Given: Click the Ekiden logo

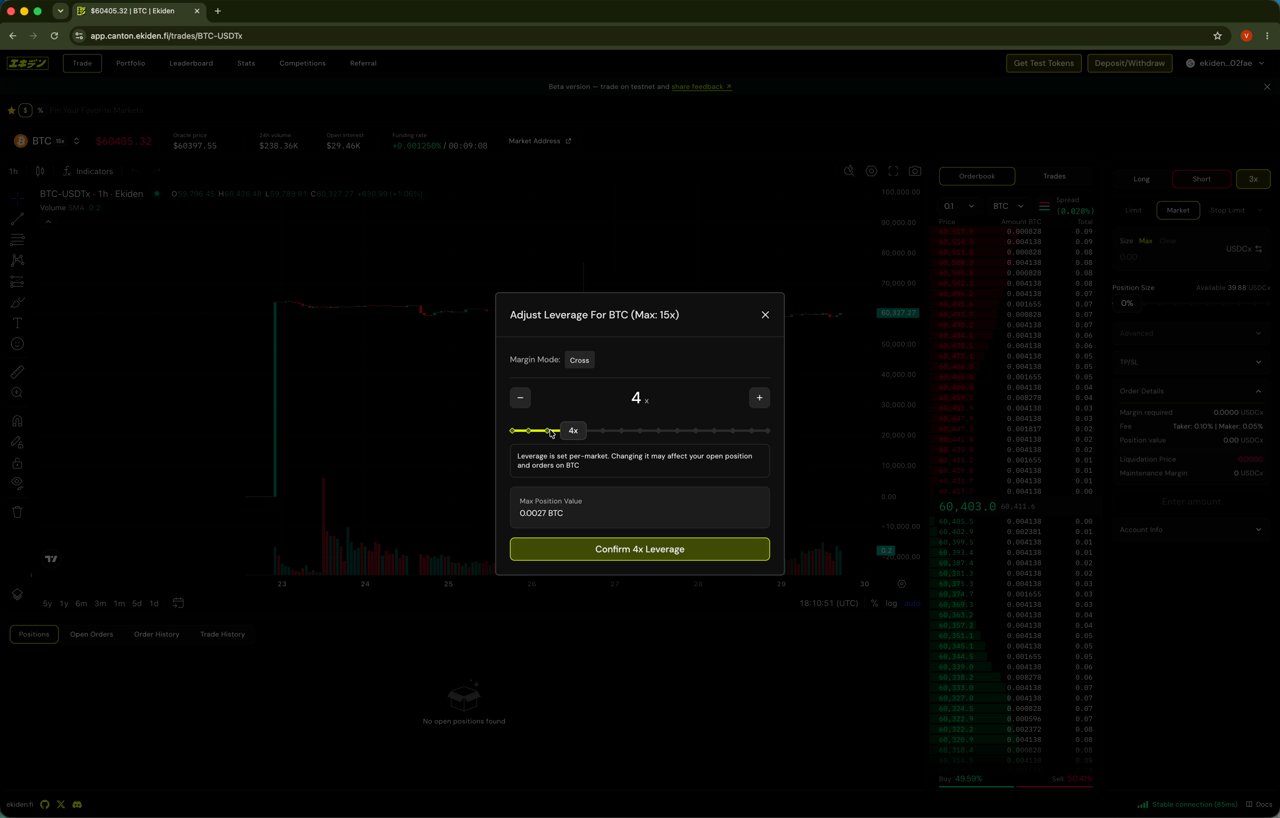Looking at the screenshot, I should (27, 63).
